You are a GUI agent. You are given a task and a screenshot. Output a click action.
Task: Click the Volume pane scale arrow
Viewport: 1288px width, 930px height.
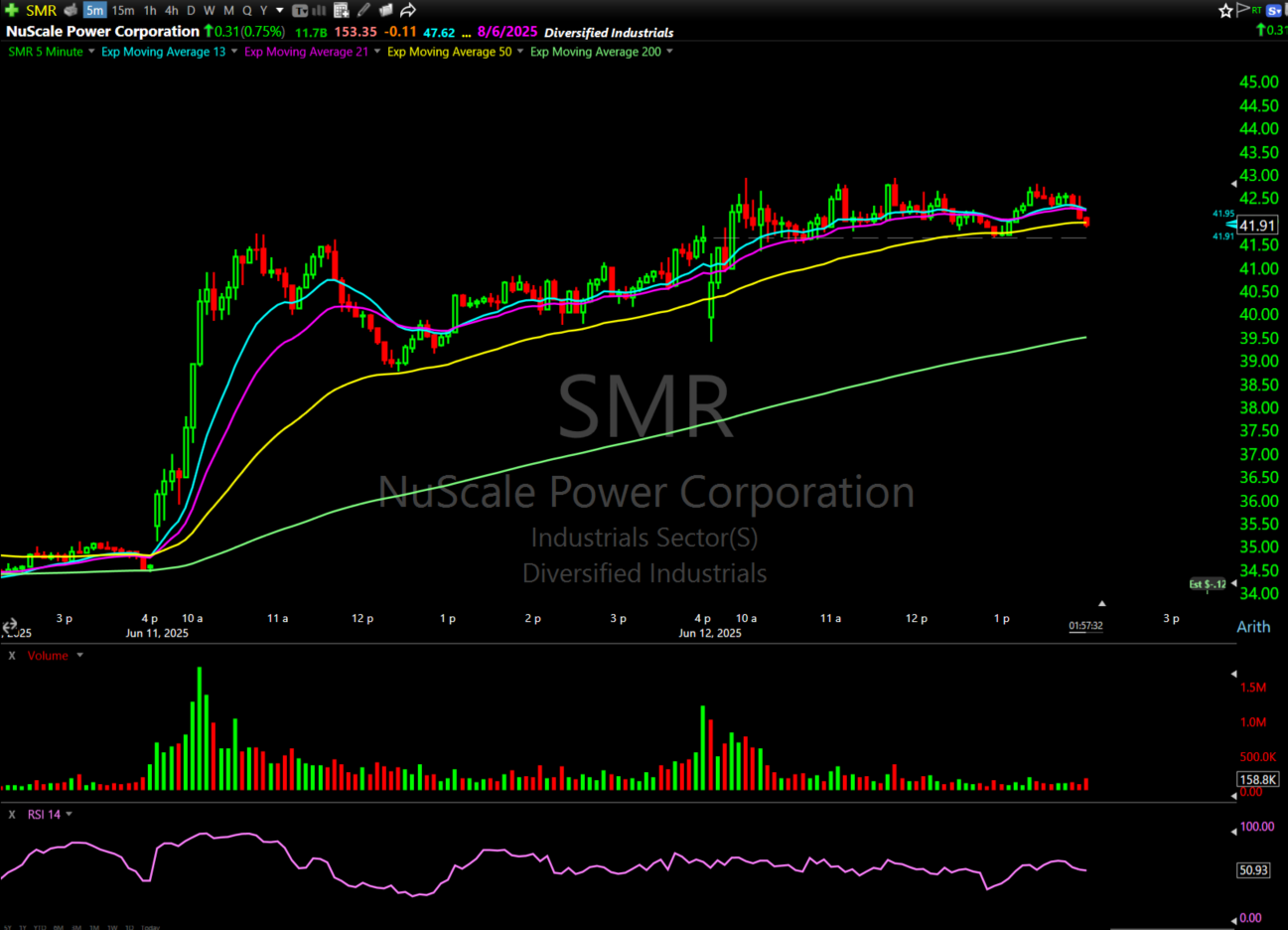pyautogui.click(x=1234, y=674)
